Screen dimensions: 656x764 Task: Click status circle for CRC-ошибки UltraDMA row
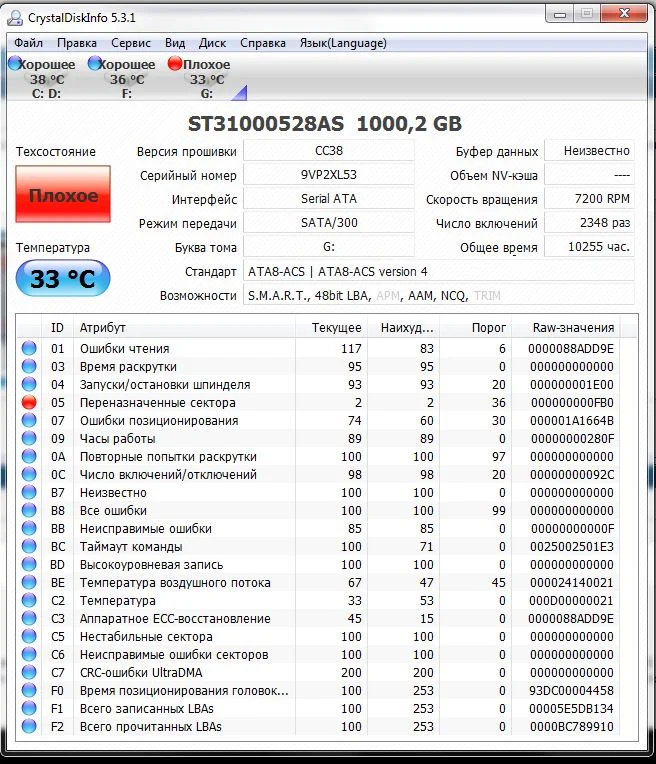coord(29,672)
